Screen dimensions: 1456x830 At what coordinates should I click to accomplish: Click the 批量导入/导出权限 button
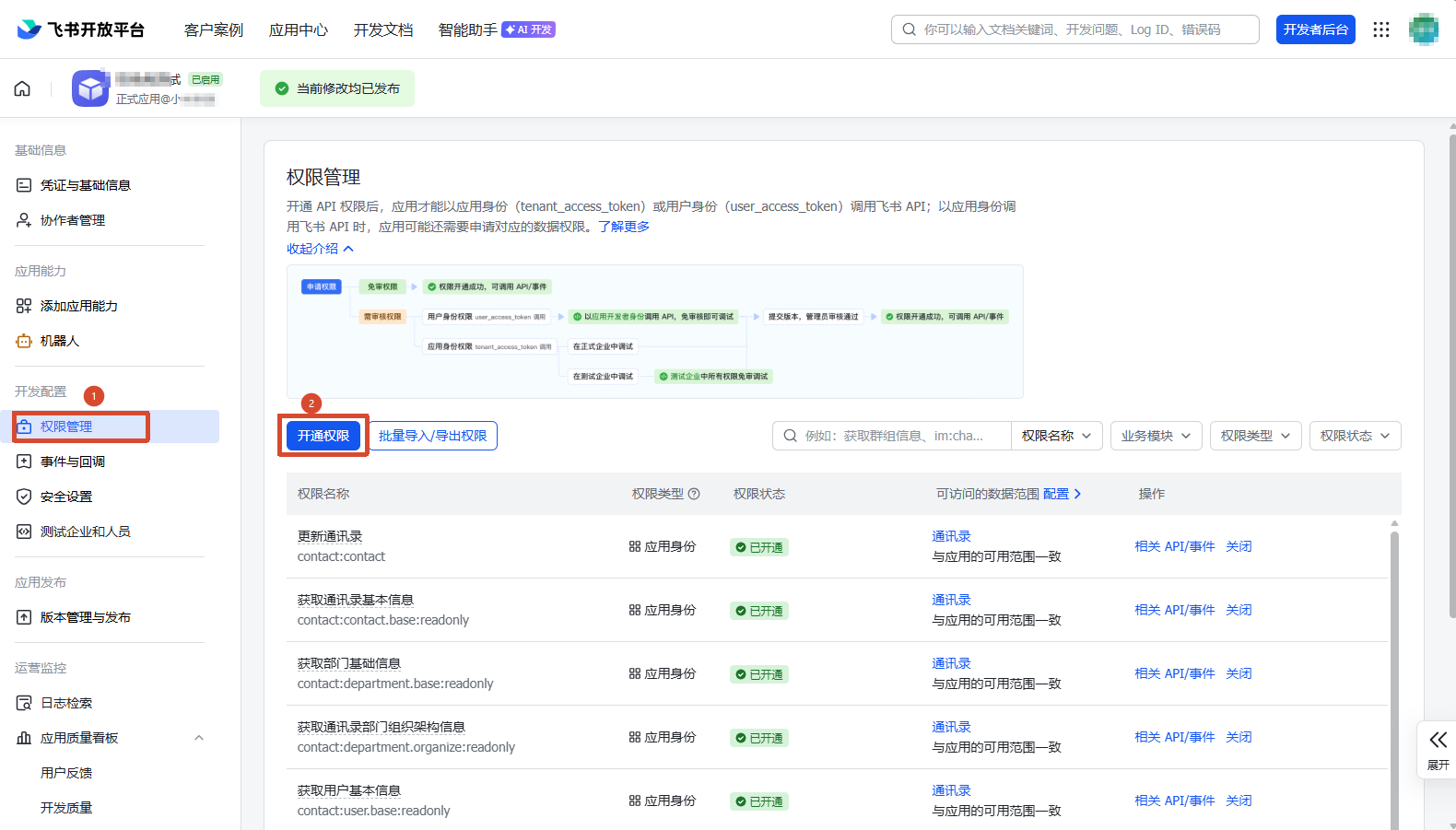[433, 436]
